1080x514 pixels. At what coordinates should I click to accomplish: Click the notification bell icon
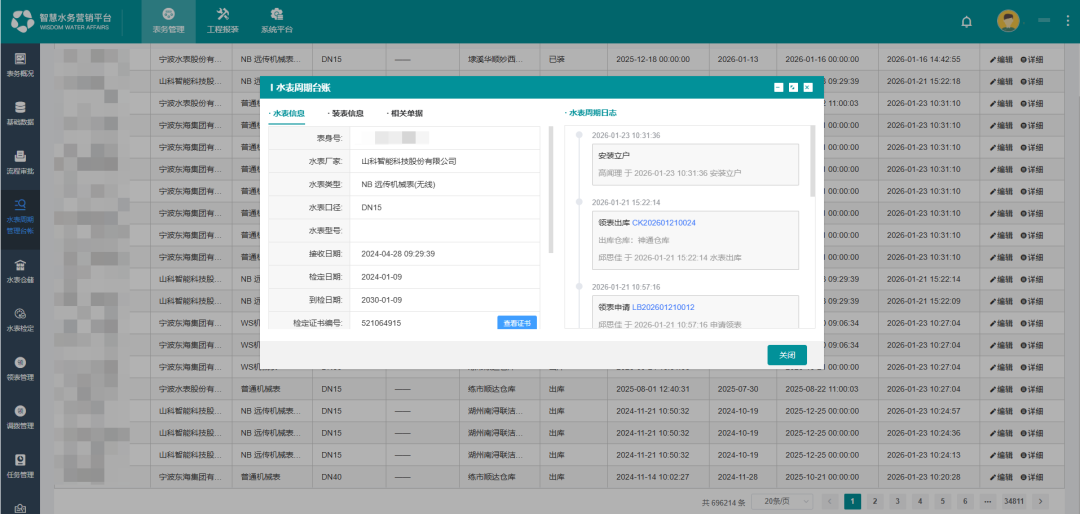tap(966, 21)
